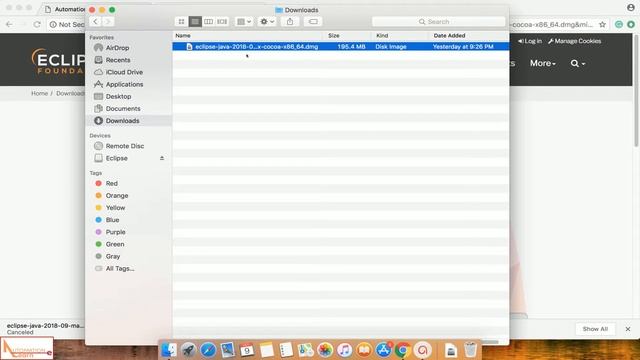Open the More menu on Eclipse site
This screenshot has width=640, height=360.
[x=542, y=63]
